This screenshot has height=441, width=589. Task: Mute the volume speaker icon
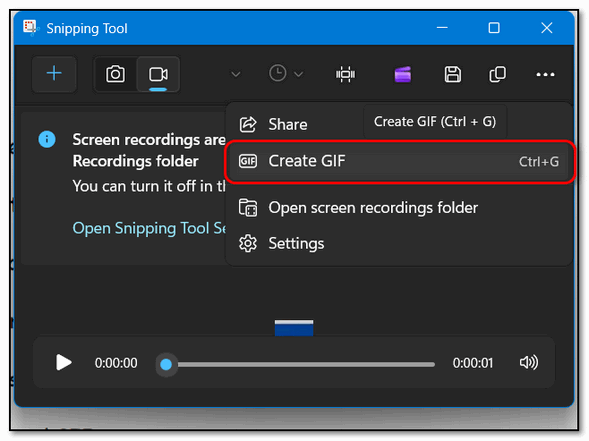pyautogui.click(x=529, y=362)
